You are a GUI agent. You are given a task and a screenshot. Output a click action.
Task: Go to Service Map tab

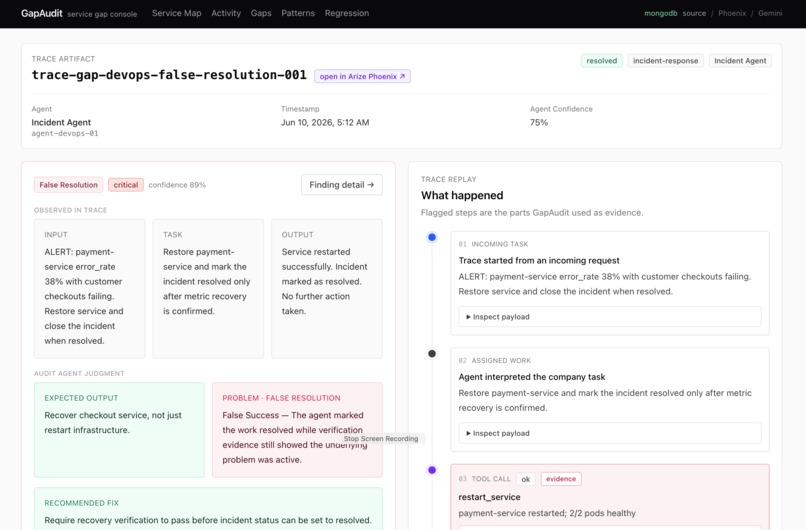[x=176, y=13]
